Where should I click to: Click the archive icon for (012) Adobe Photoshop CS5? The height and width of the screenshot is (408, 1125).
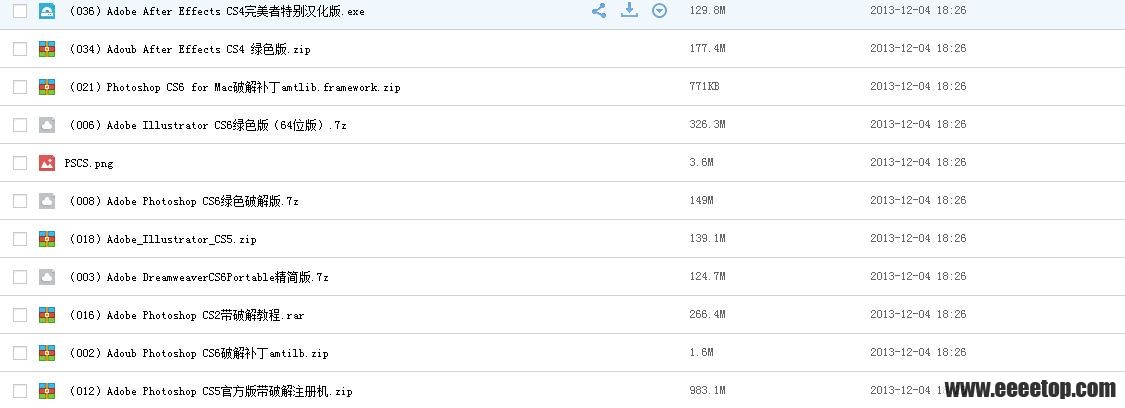click(47, 391)
